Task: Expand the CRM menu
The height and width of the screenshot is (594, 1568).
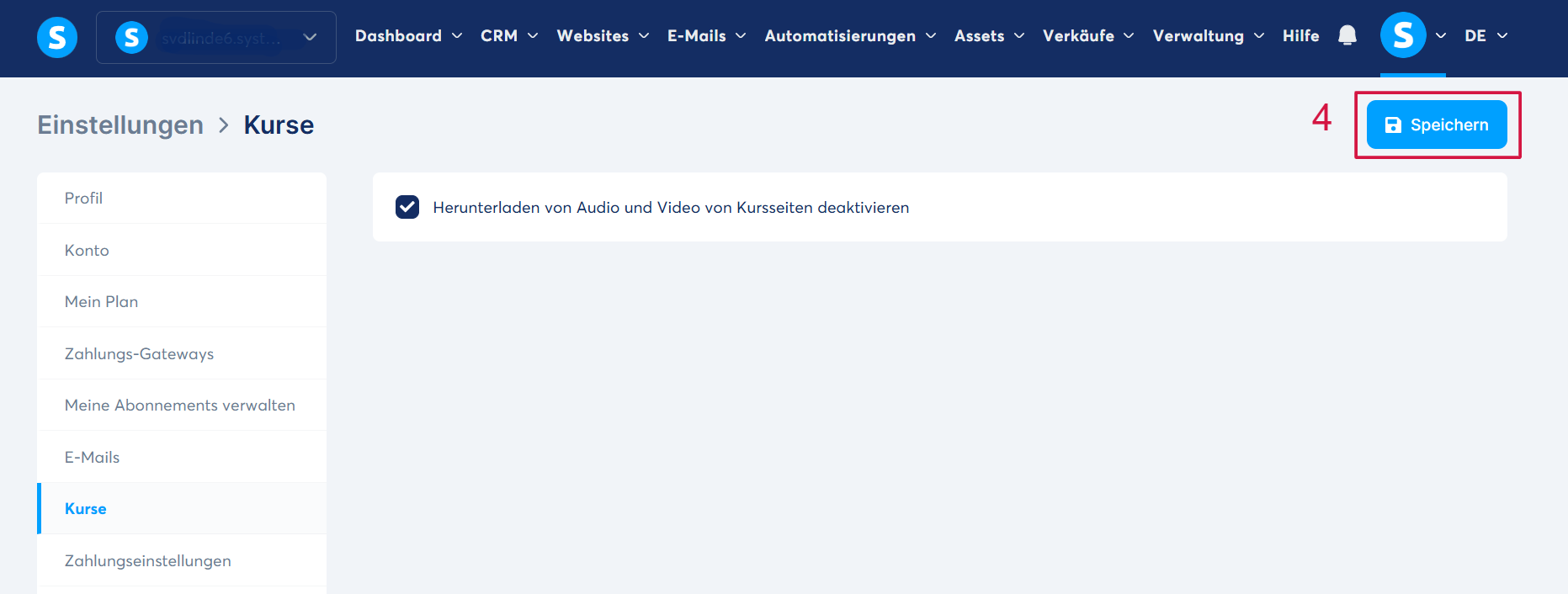Action: click(x=509, y=35)
